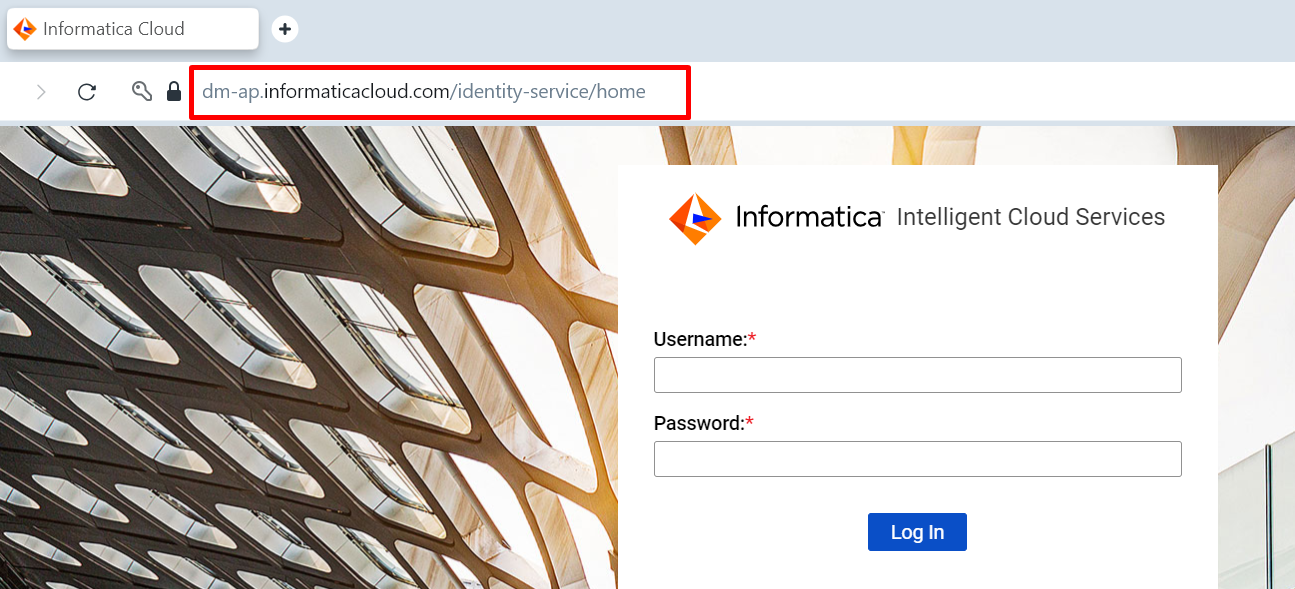The height and width of the screenshot is (589, 1295).
Task: Open the saved passwords key icon
Action: [142, 92]
